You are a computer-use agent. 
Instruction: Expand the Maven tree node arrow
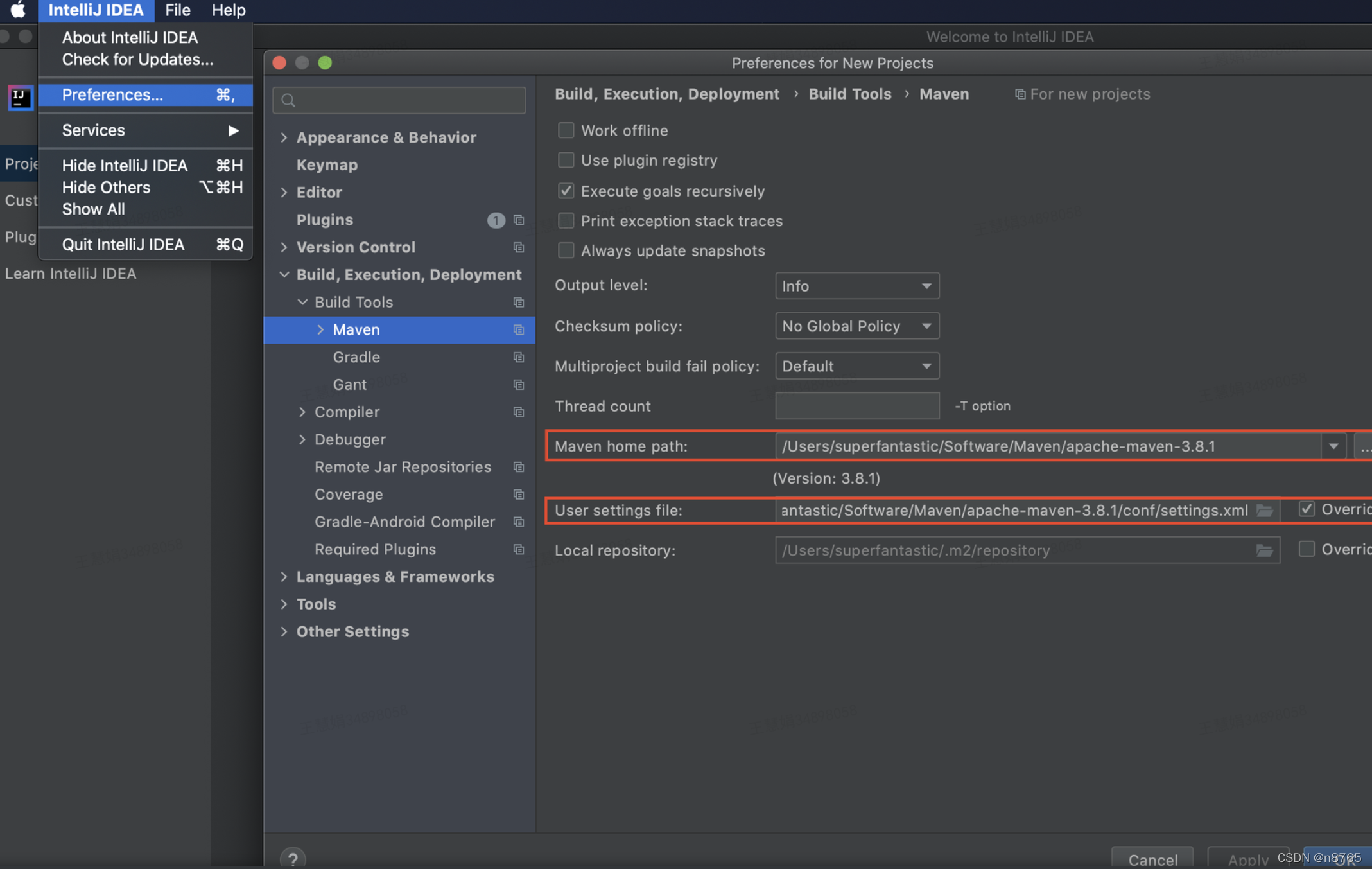(x=320, y=329)
